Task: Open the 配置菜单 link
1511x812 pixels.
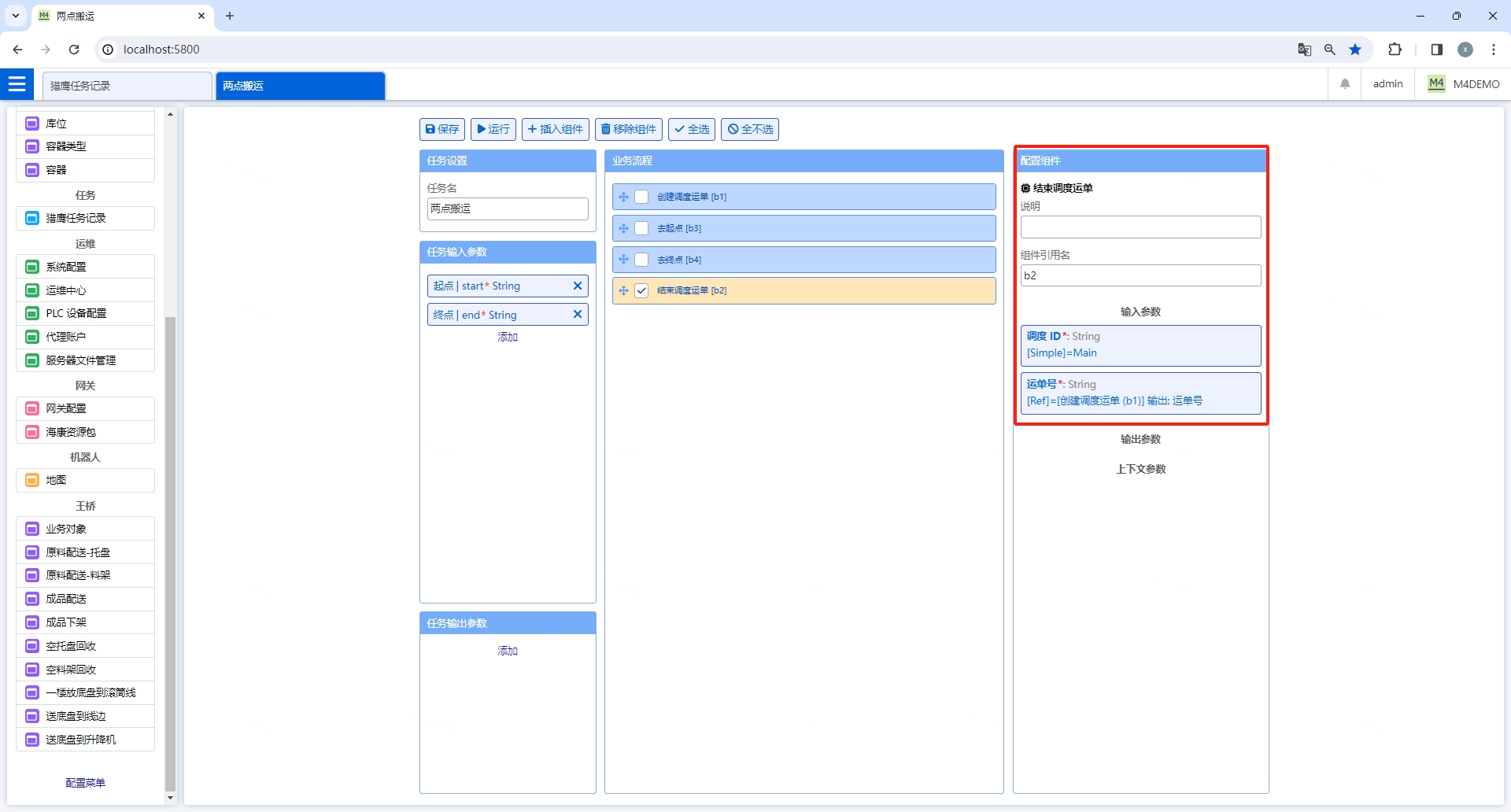Action: (x=85, y=783)
